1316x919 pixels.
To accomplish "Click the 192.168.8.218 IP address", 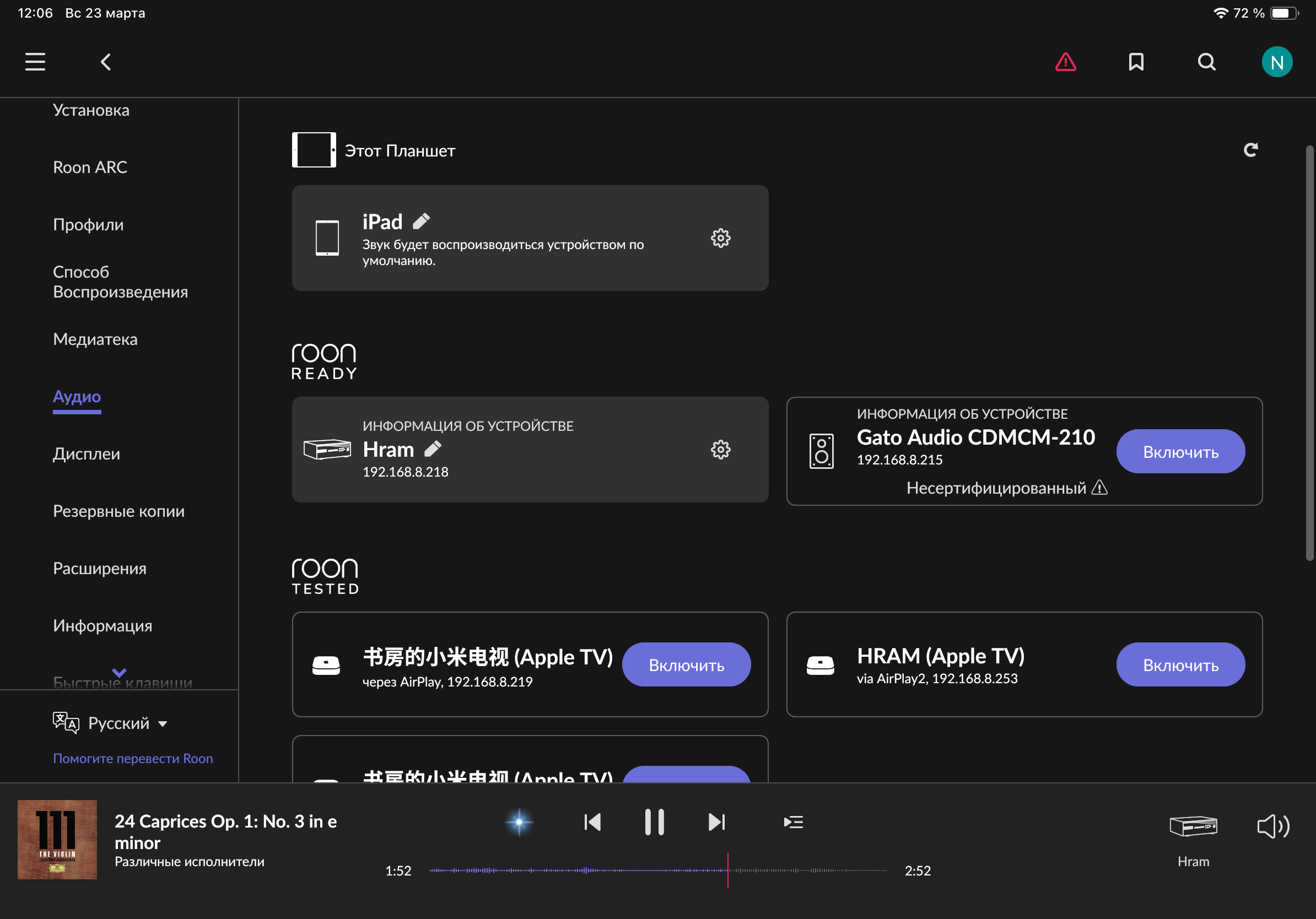I will tap(405, 472).
